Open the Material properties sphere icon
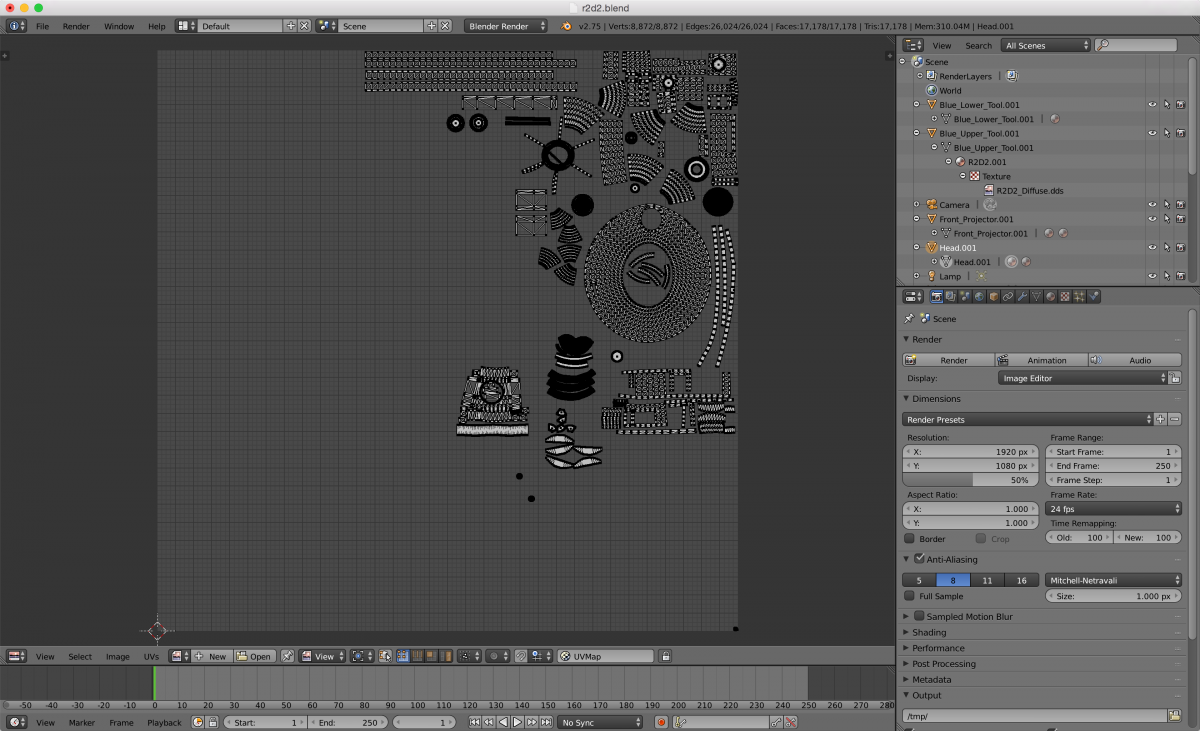 [1051, 296]
